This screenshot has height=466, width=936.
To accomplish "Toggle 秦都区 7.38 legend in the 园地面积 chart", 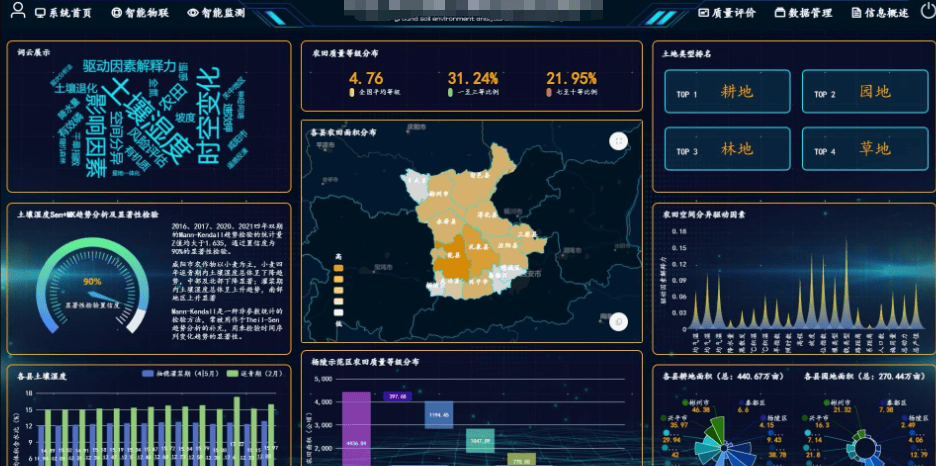I will 894,406.
